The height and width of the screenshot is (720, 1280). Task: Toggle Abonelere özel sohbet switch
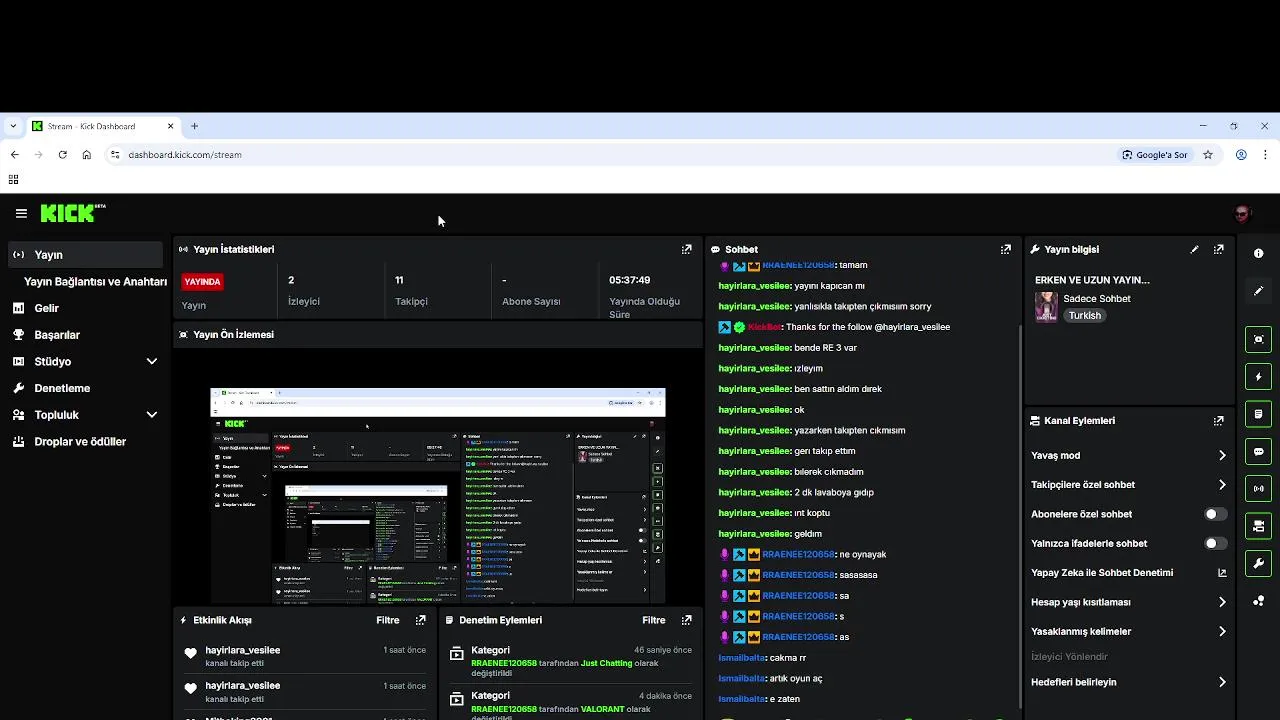[1215, 514]
